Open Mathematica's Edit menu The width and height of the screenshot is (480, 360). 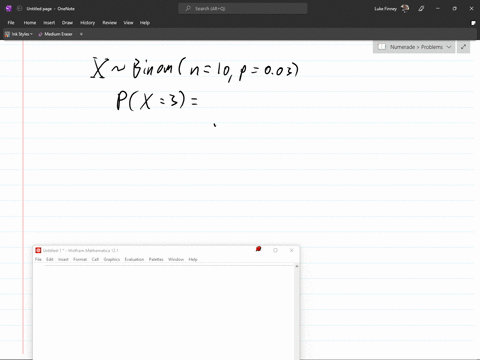pos(50,259)
